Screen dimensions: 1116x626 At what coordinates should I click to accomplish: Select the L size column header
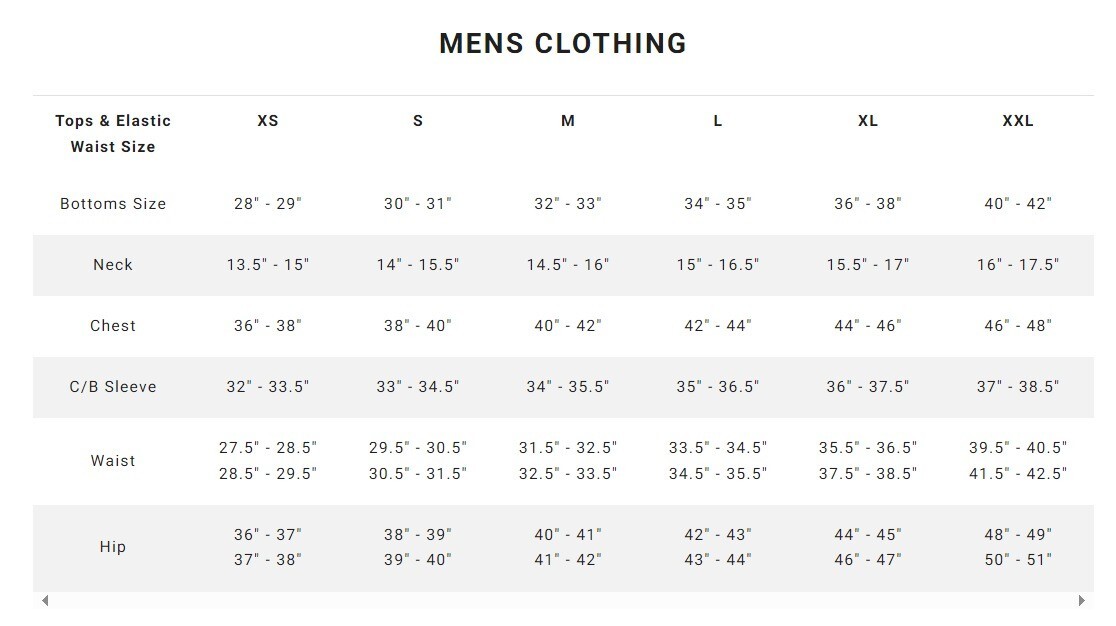pos(718,121)
